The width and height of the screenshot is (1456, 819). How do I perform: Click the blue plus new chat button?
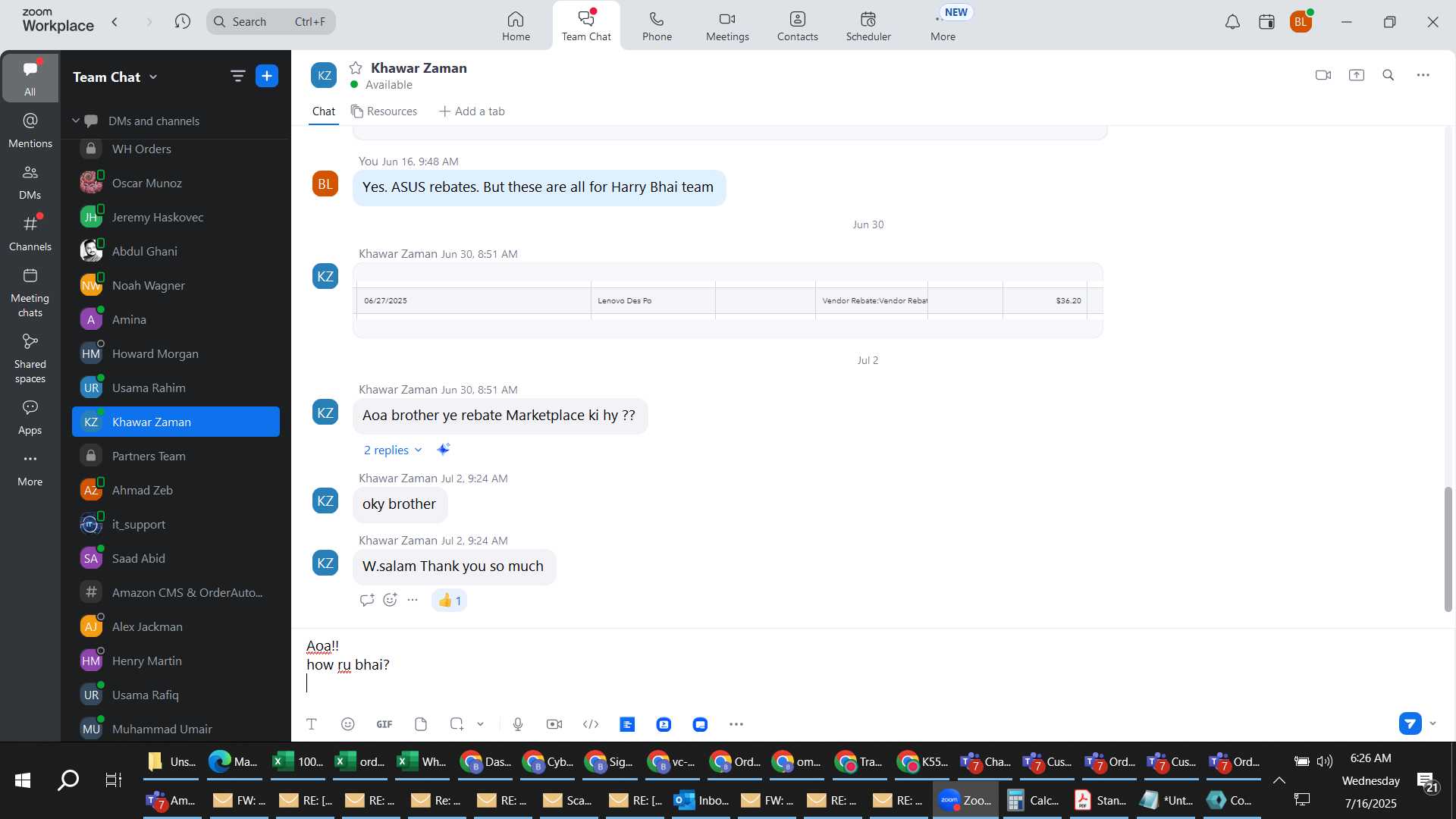[x=267, y=76]
